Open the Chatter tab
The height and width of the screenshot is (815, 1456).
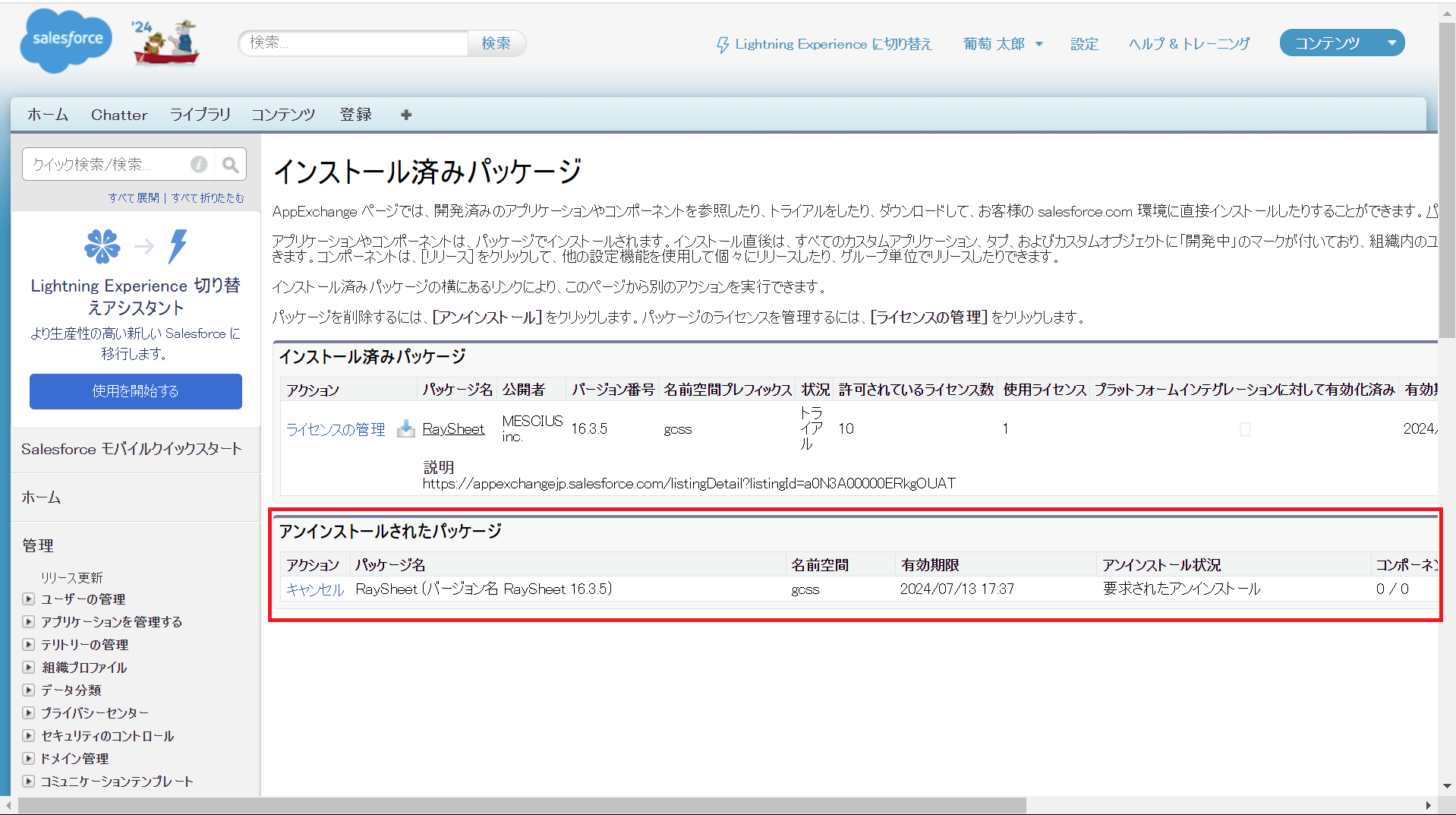119,115
